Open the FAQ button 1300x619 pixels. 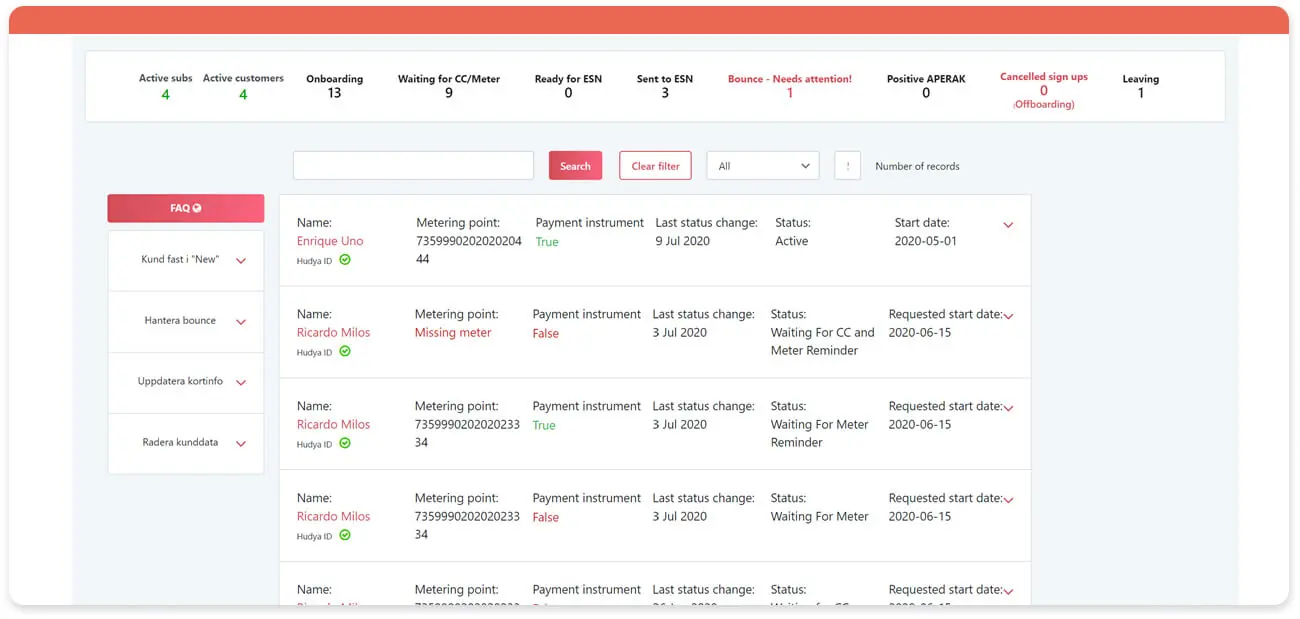click(186, 208)
